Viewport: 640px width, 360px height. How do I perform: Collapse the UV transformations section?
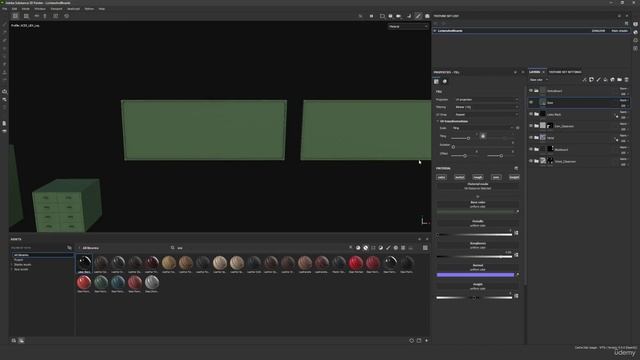coord(438,121)
